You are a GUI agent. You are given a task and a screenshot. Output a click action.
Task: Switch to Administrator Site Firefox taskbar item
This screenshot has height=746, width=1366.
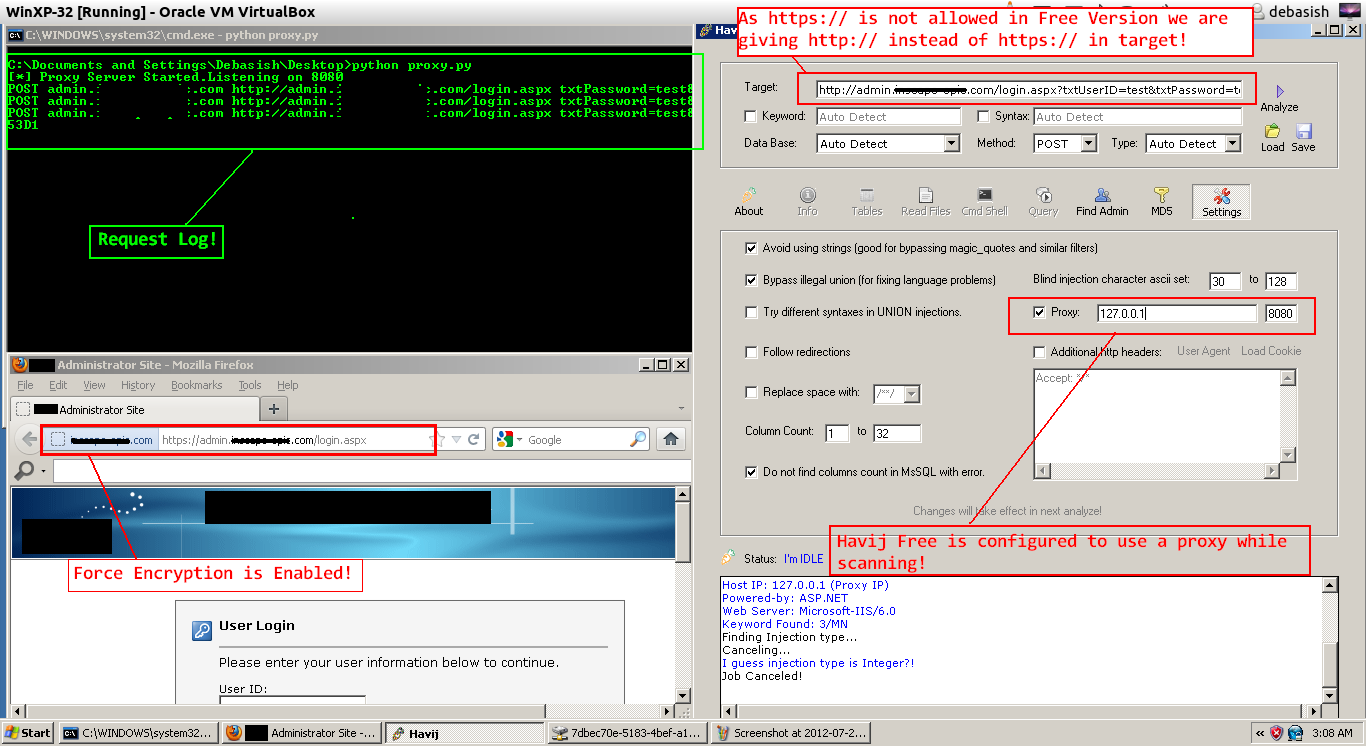302,733
